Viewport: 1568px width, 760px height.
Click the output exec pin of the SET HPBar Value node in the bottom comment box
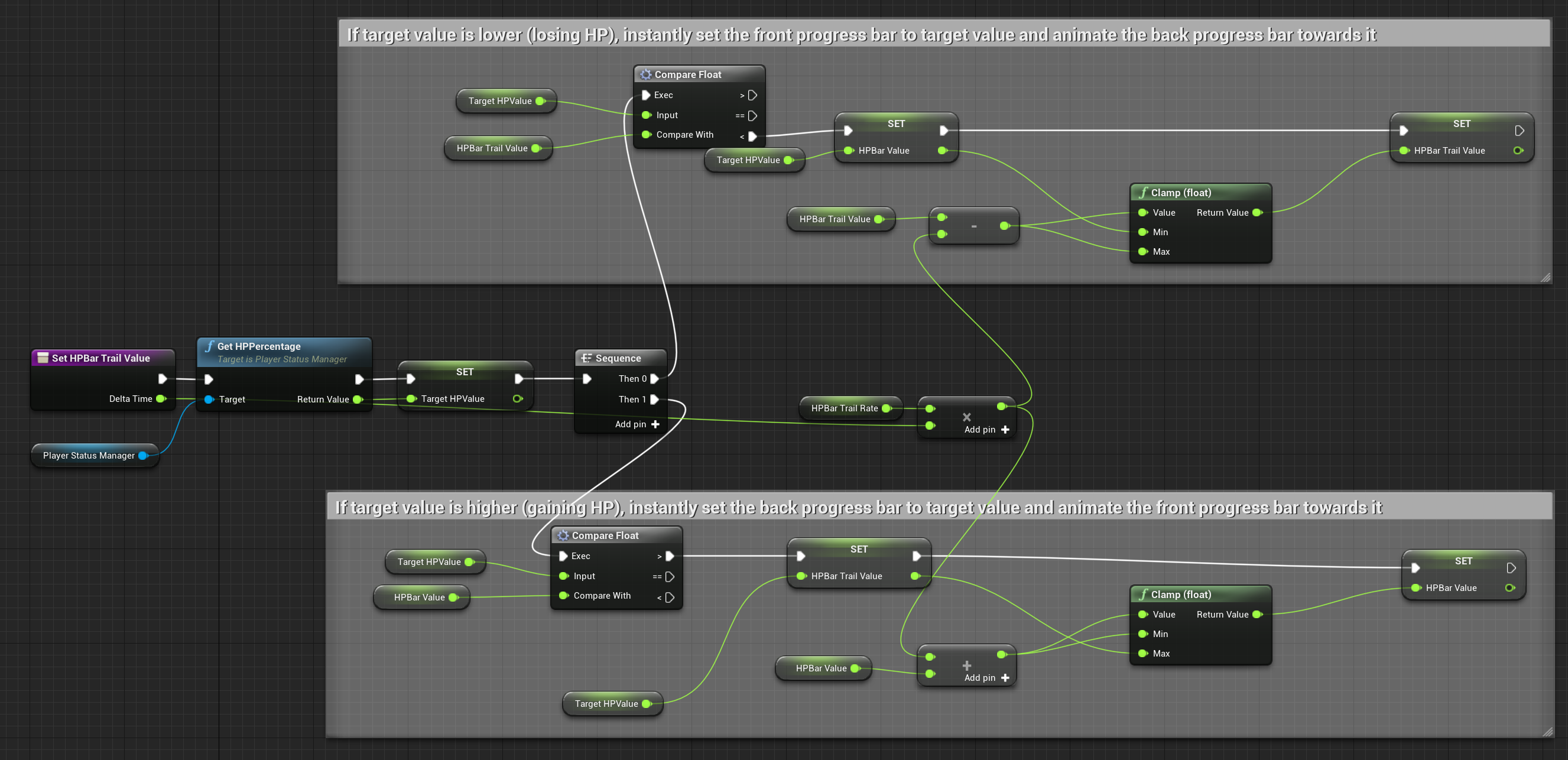(1511, 568)
